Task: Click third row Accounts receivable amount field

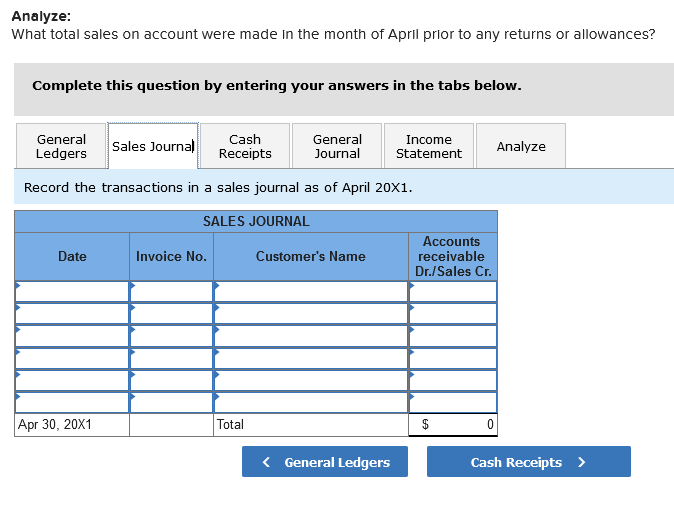Action: click(x=453, y=337)
